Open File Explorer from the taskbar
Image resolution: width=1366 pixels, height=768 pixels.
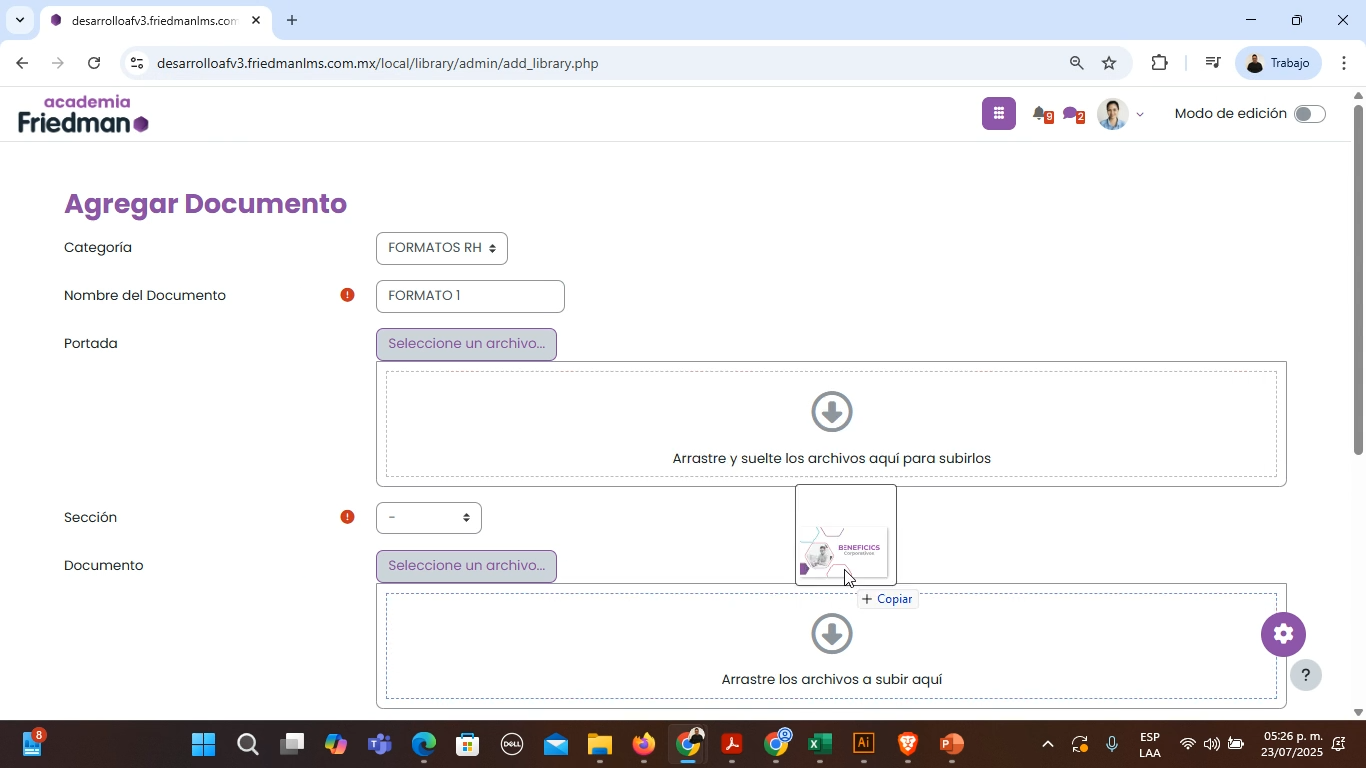coord(599,744)
